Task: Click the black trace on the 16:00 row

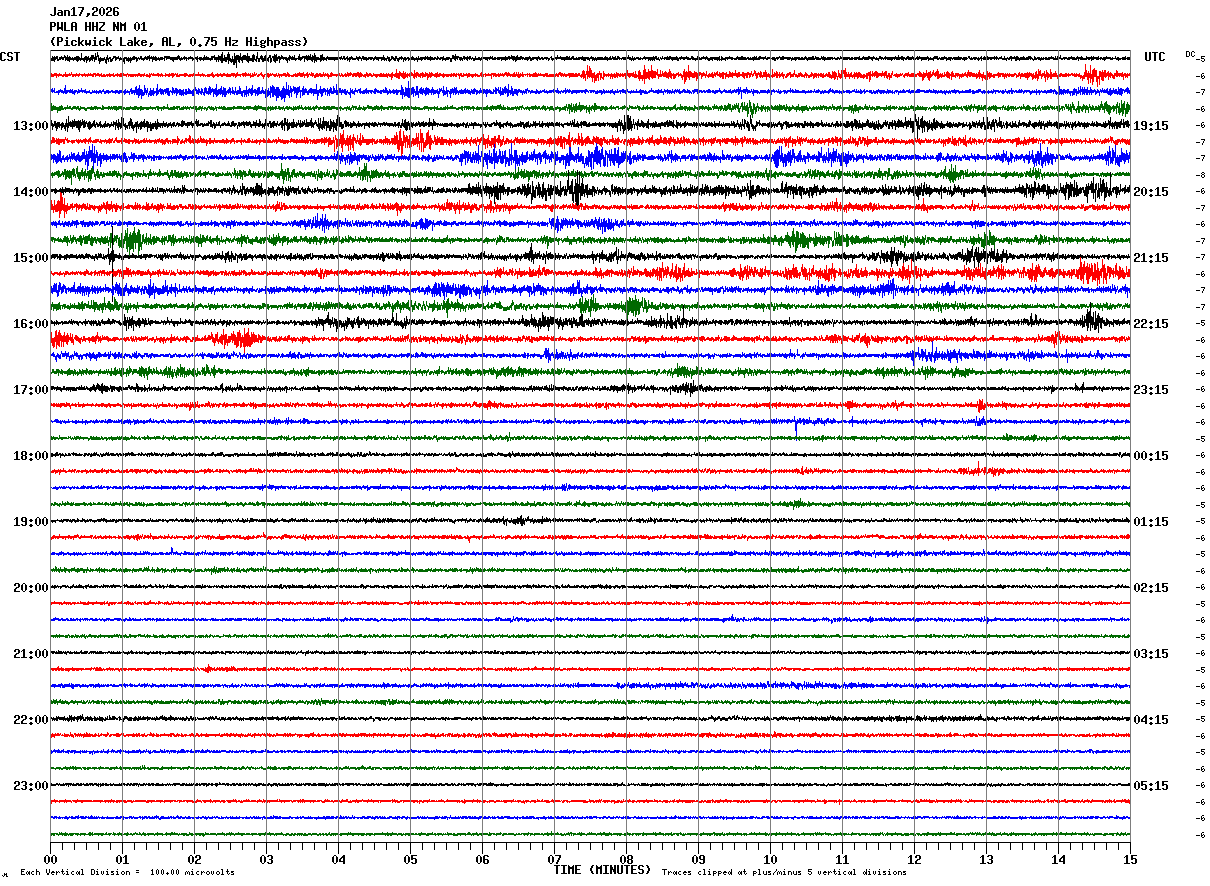Action: click(x=590, y=323)
